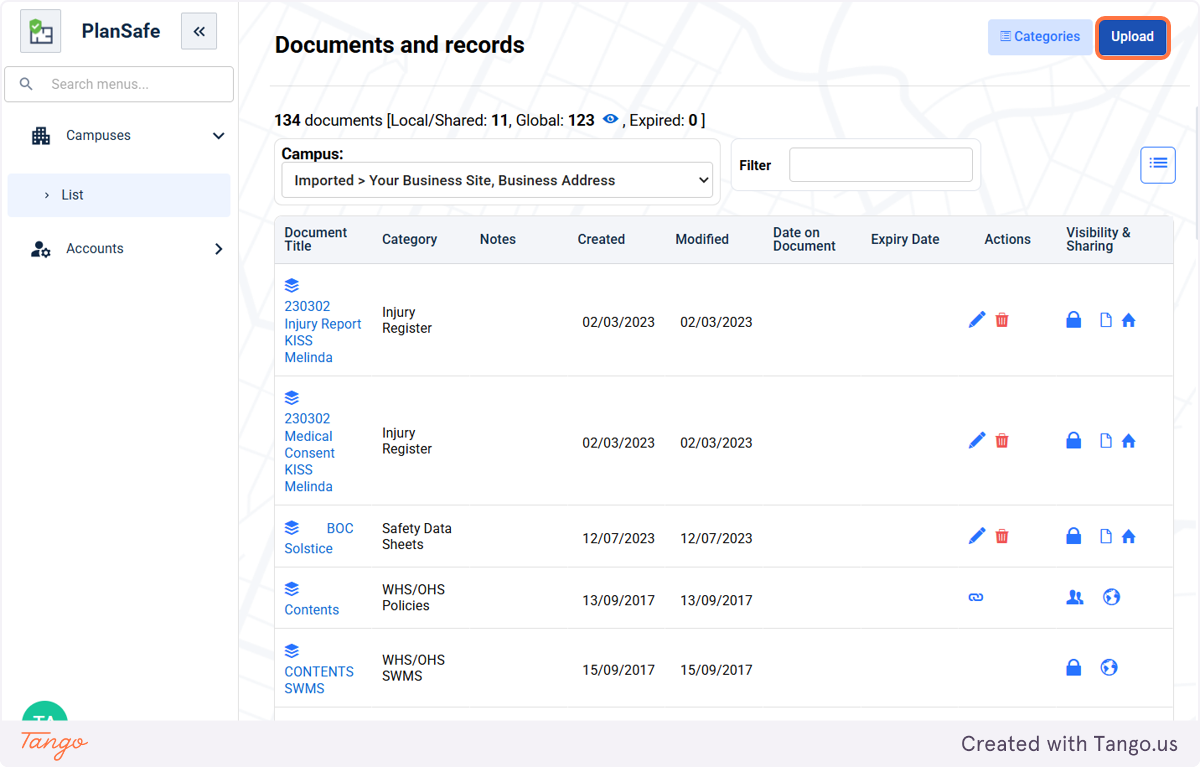Viewport: 1200px width, 767px height.
Task: Click the Accounts user-gear icon
Action: pyautogui.click(x=41, y=249)
